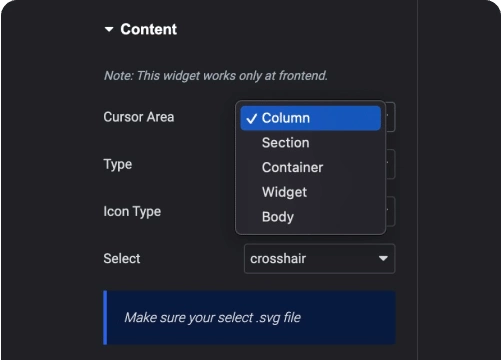501x360 pixels.
Task: Click the frontend-only note text
Action: point(216,76)
